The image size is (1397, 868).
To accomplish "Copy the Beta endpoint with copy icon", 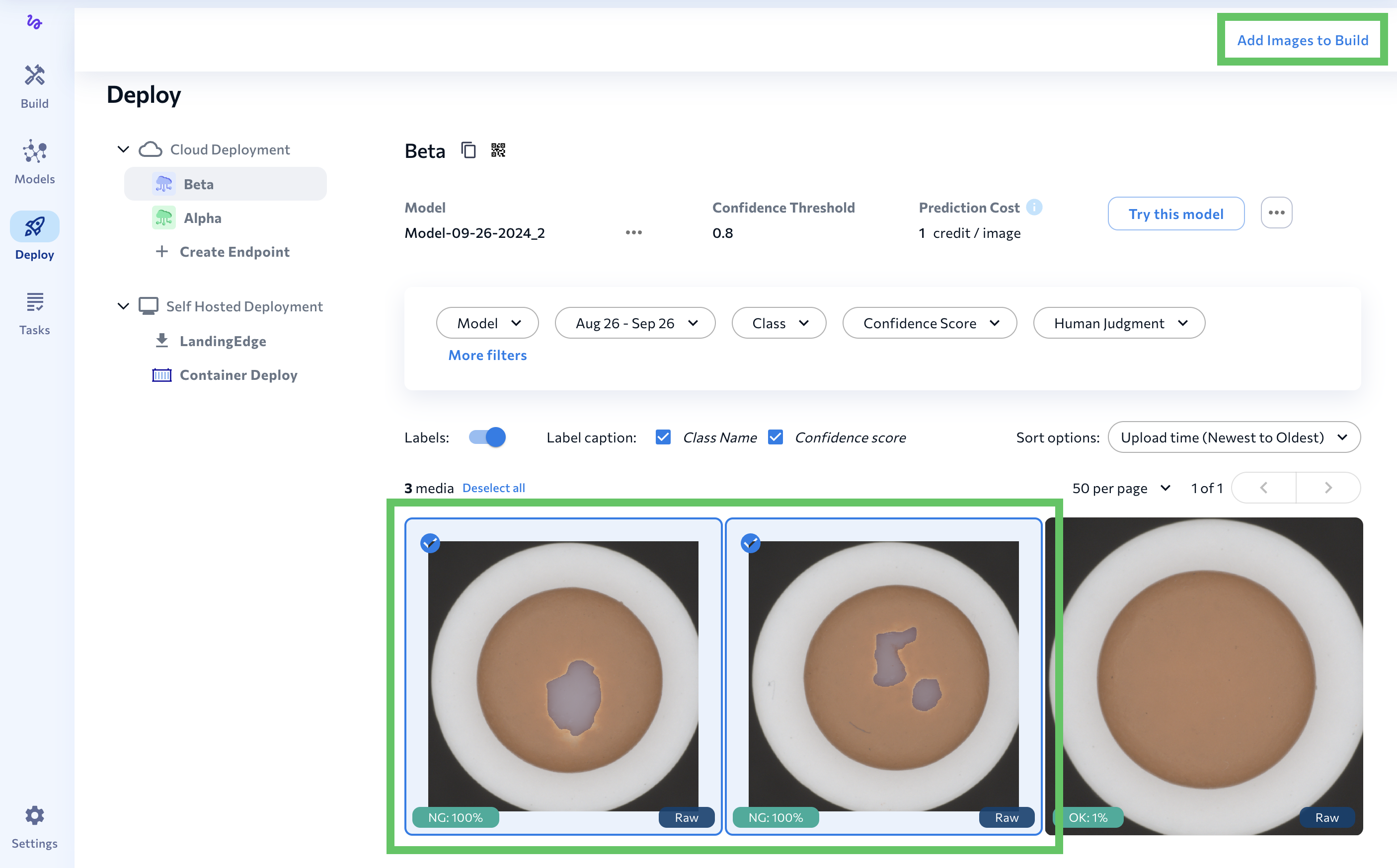I will pos(468,150).
